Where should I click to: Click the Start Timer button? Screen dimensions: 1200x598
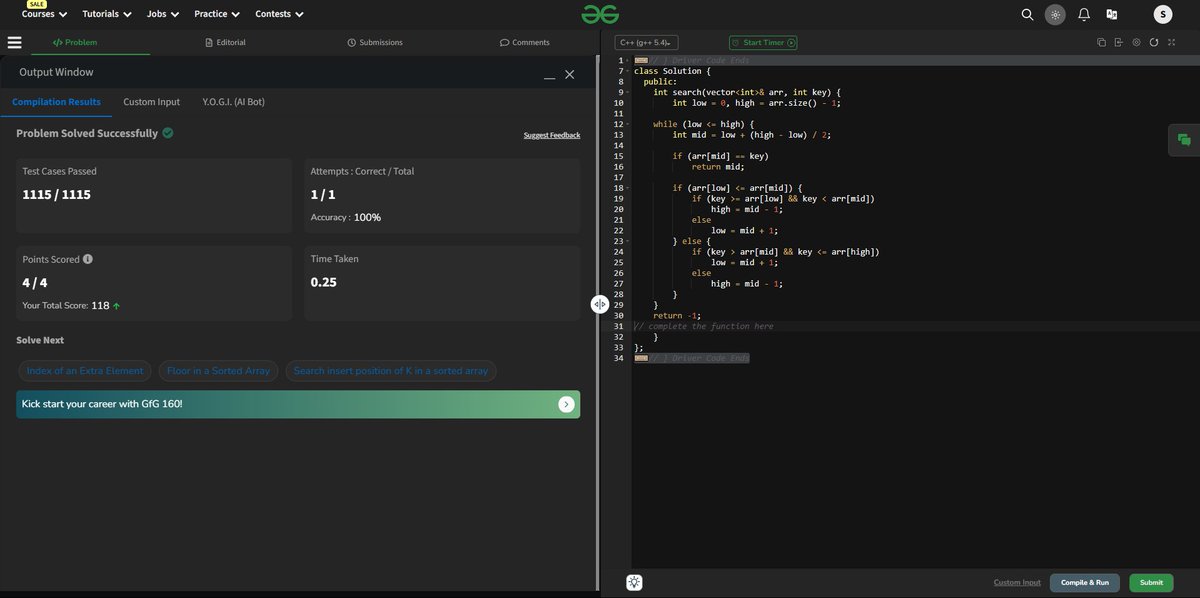tap(763, 43)
